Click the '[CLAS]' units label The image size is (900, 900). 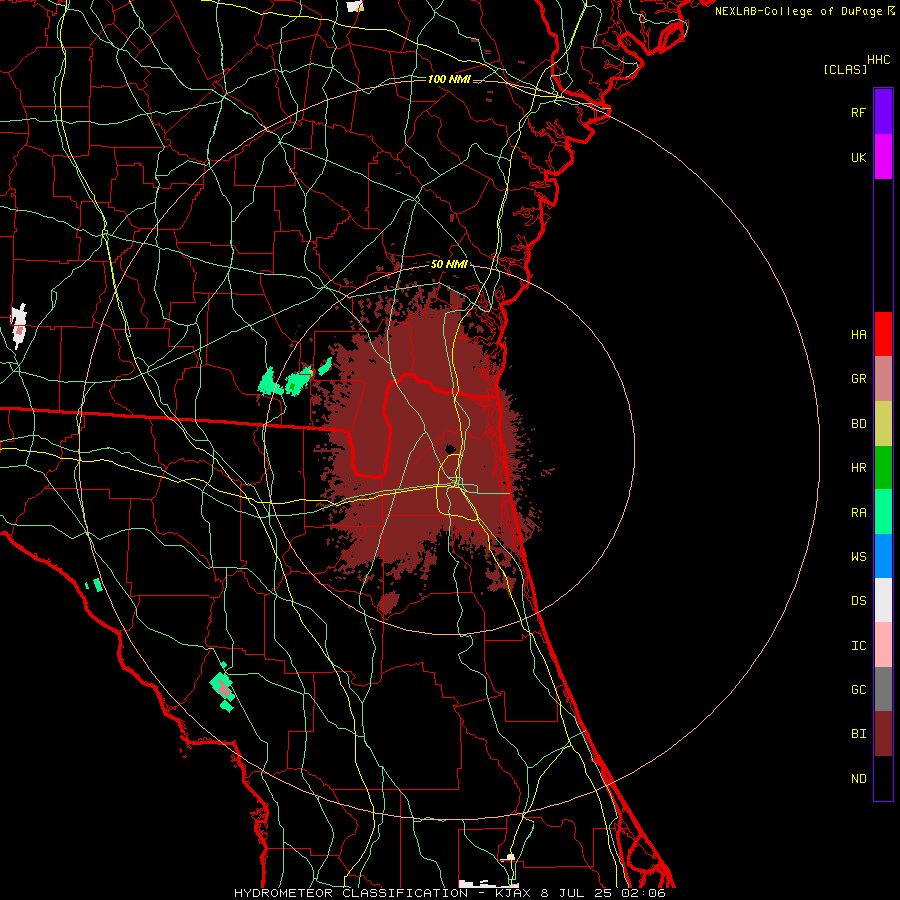click(x=845, y=69)
